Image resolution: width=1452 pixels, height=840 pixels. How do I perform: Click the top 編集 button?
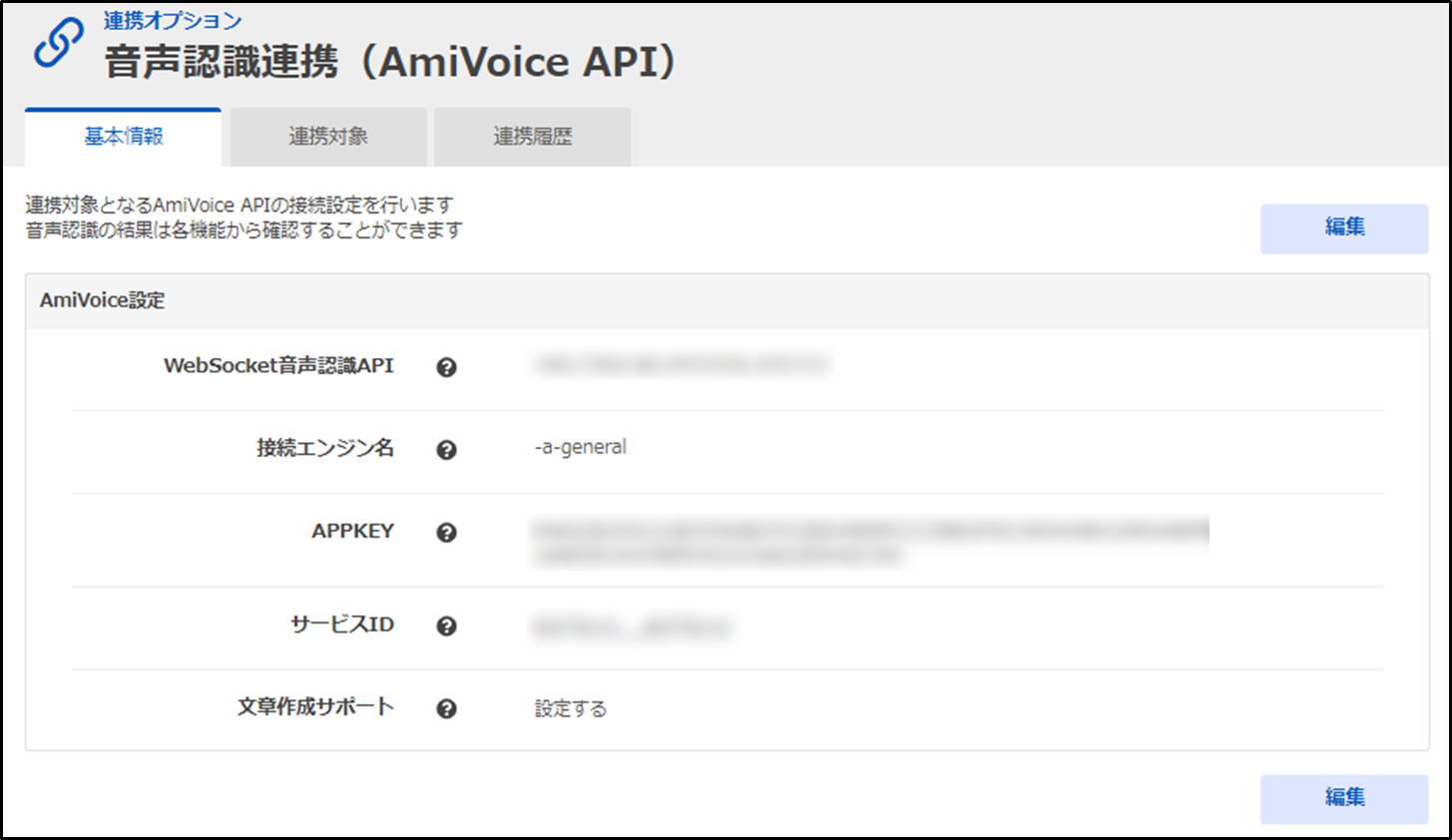pos(1343,228)
